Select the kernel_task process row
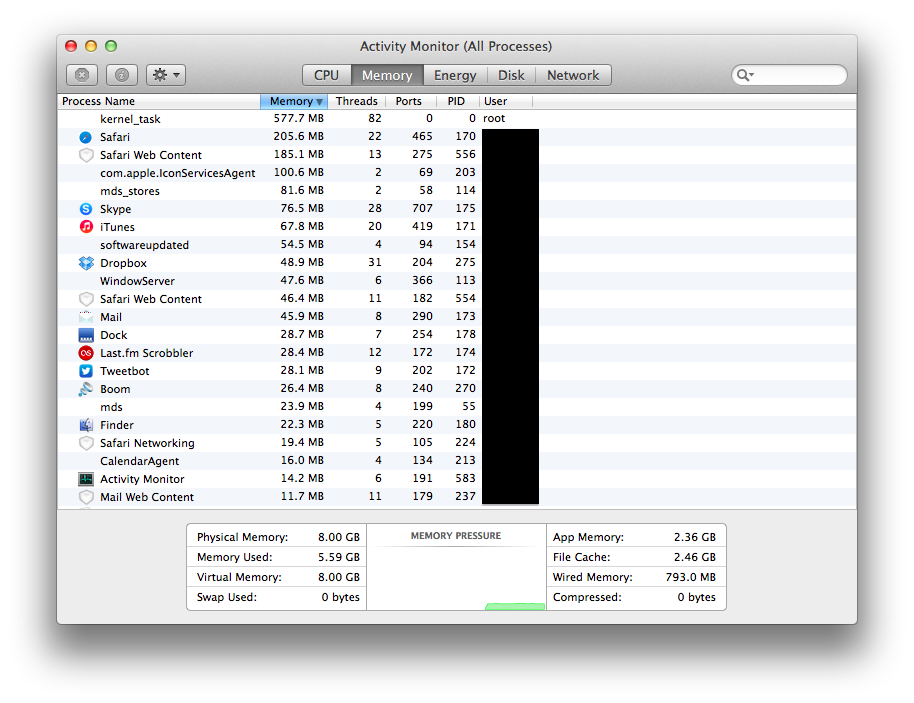This screenshot has height=703, width=914. click(x=456, y=119)
